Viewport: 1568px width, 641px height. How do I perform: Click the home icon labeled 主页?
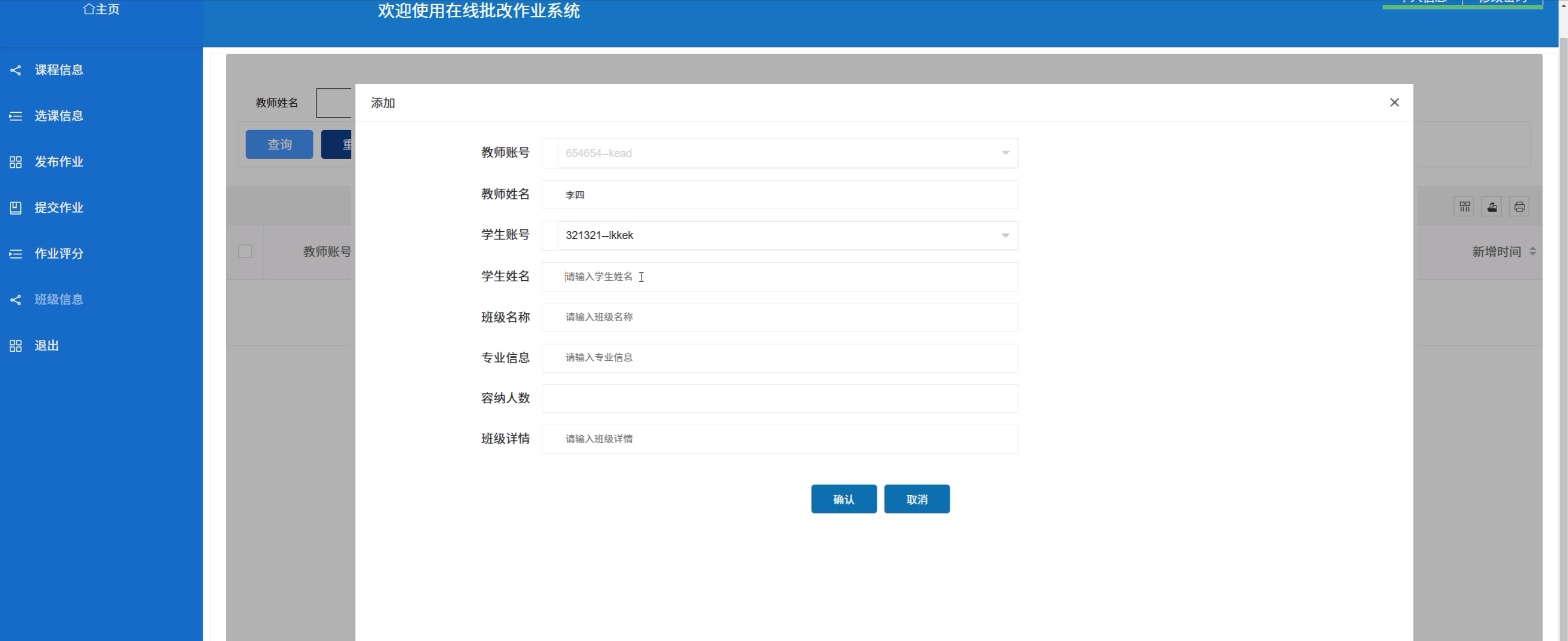point(89,9)
